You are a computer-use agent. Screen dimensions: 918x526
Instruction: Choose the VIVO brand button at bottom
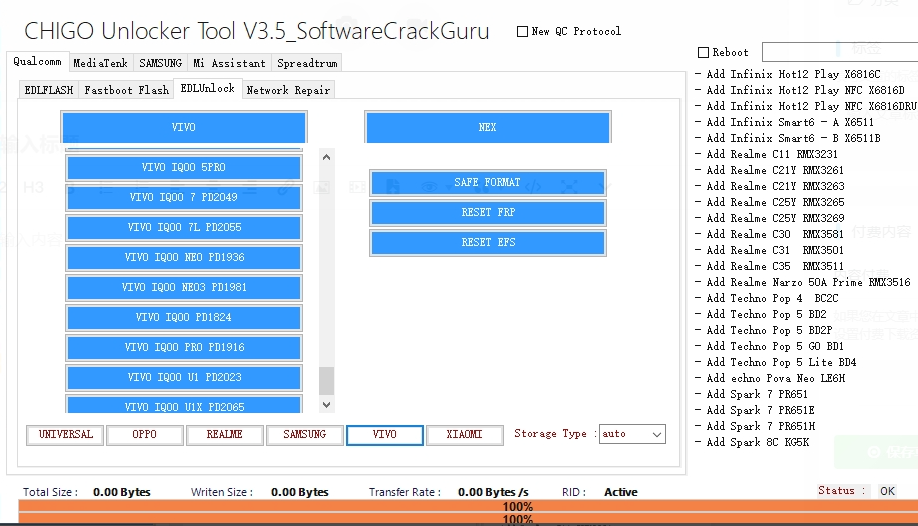click(x=385, y=435)
